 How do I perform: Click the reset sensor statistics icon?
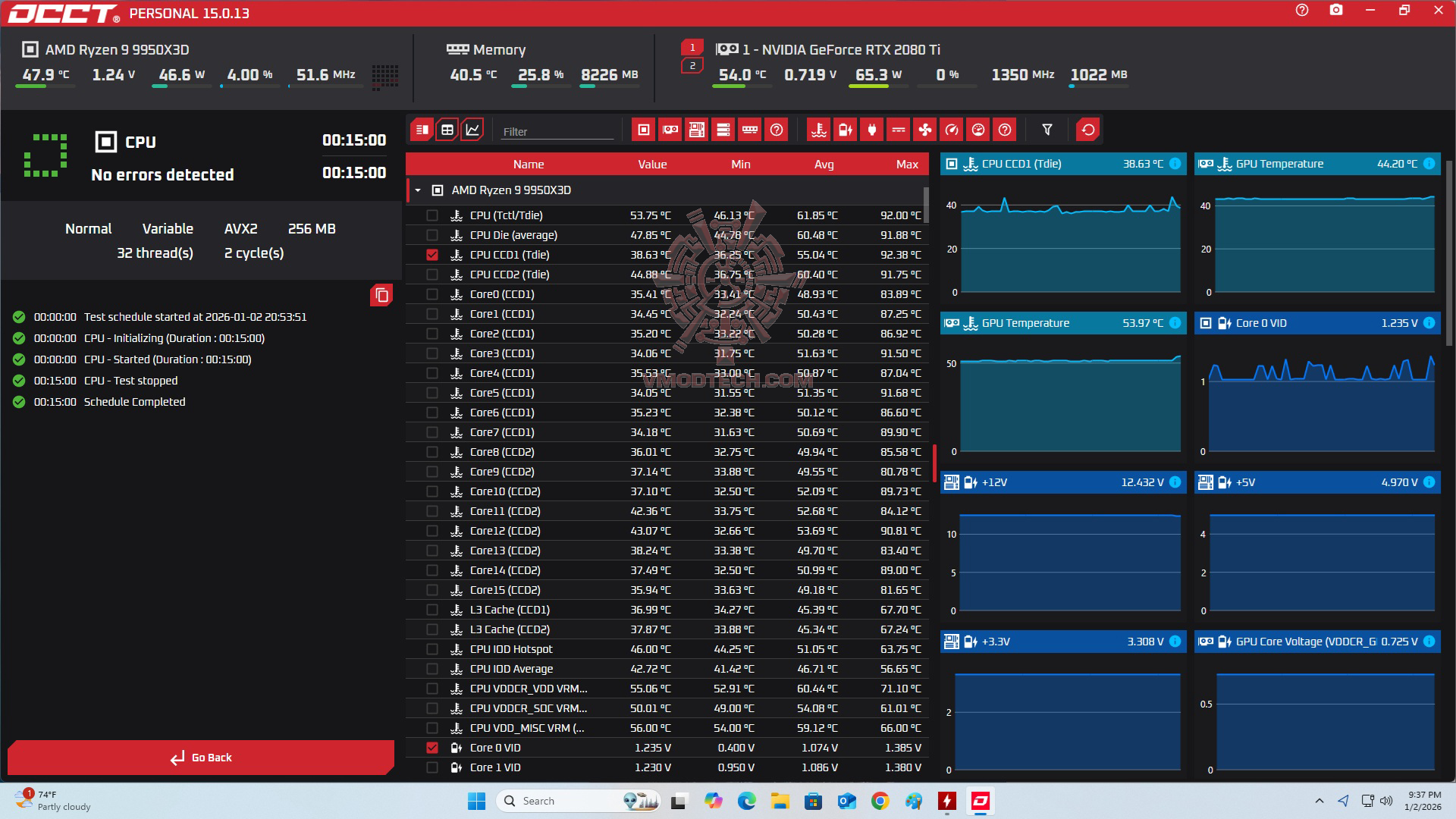click(1088, 130)
